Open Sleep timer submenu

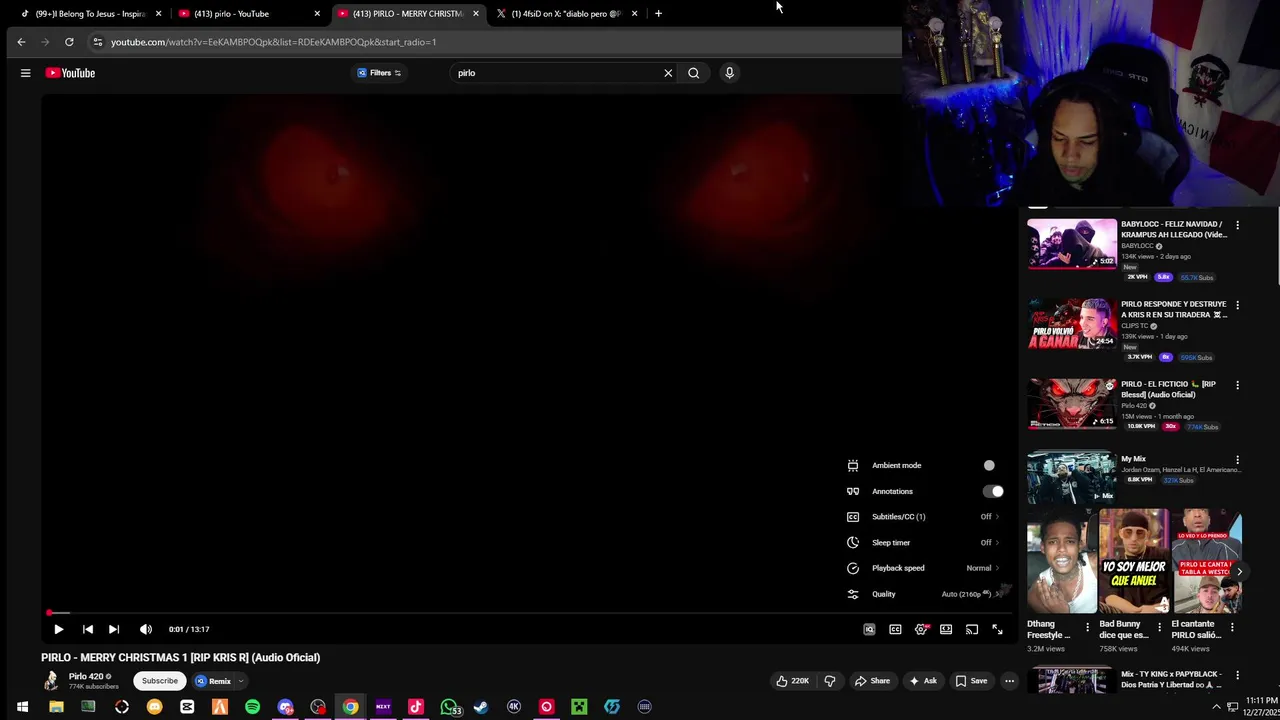[923, 543]
